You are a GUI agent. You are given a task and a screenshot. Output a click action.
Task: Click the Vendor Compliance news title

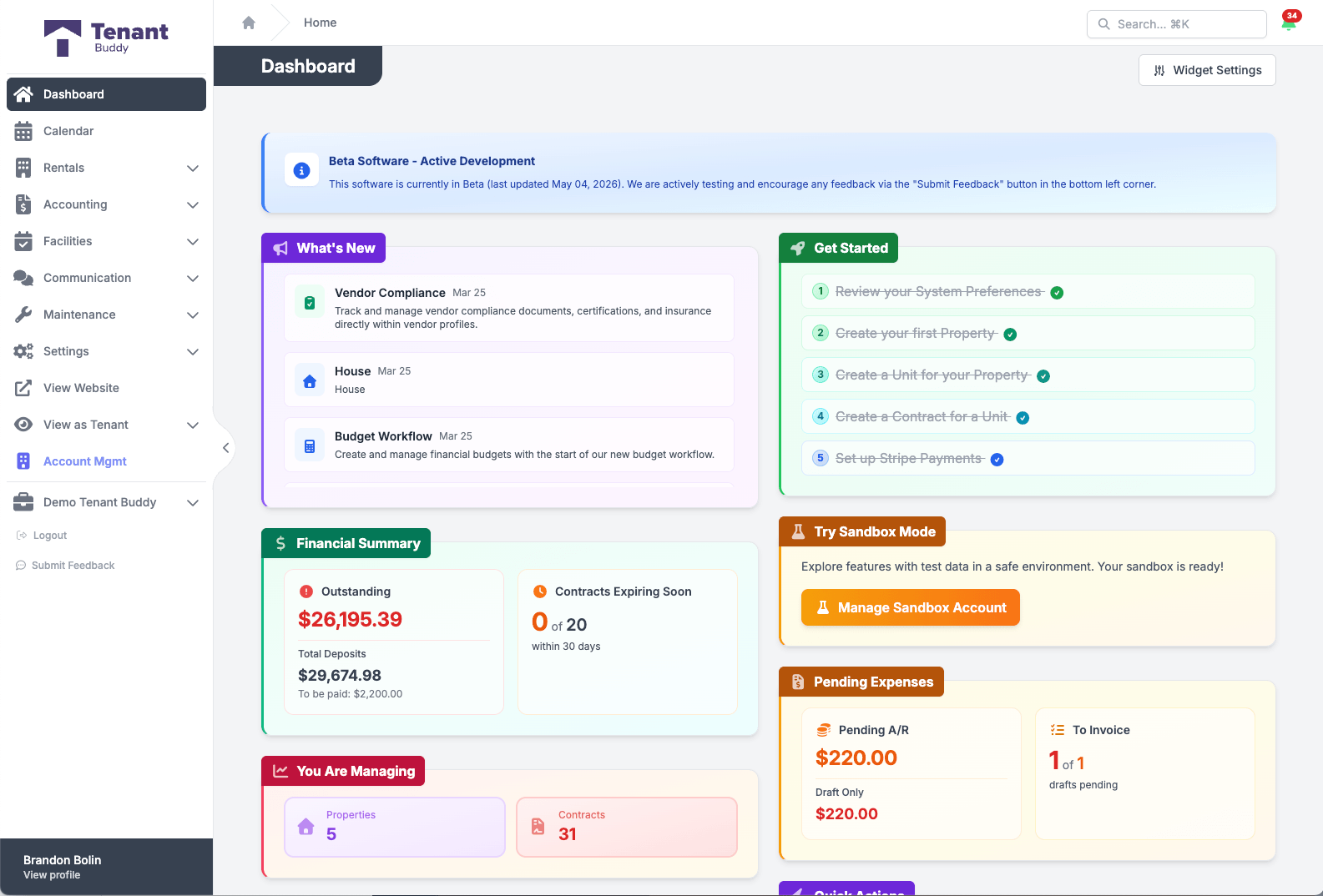point(390,293)
